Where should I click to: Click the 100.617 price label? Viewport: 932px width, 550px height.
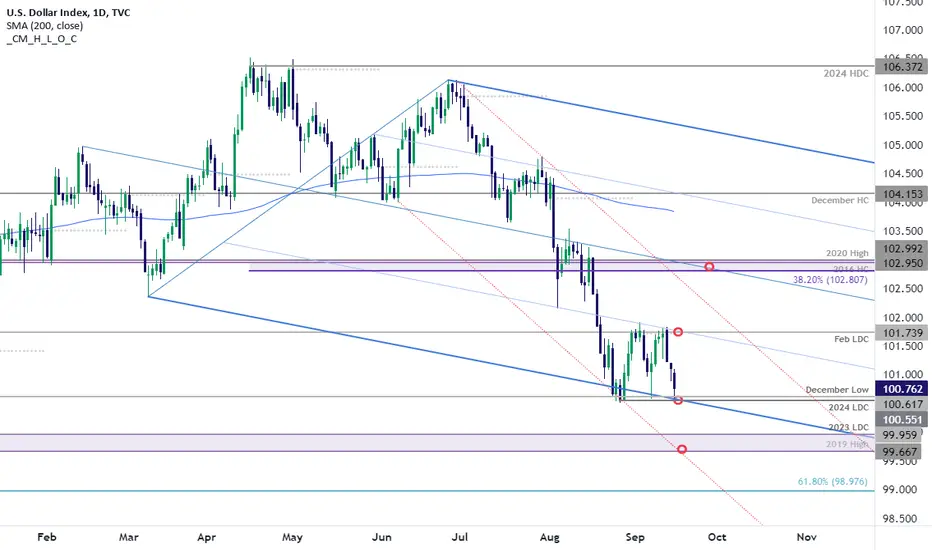click(x=902, y=404)
